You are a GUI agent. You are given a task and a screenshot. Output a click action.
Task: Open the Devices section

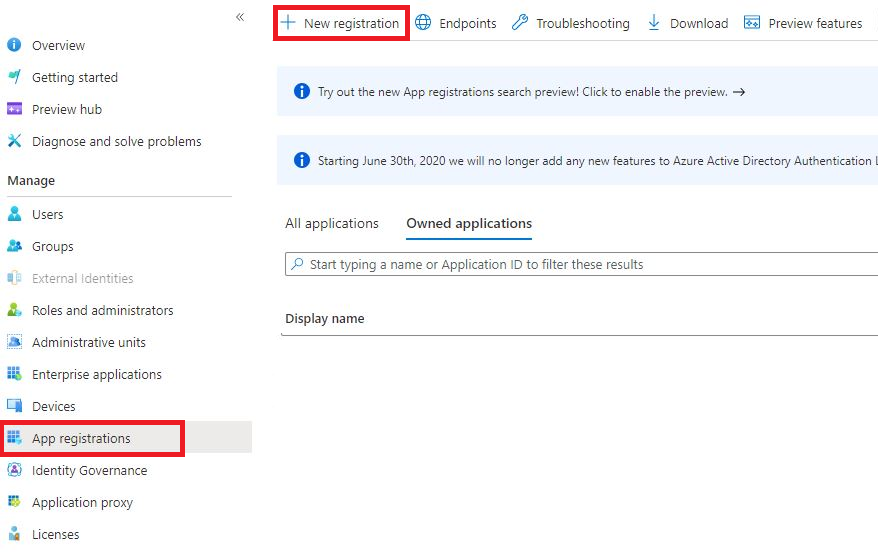(x=54, y=406)
